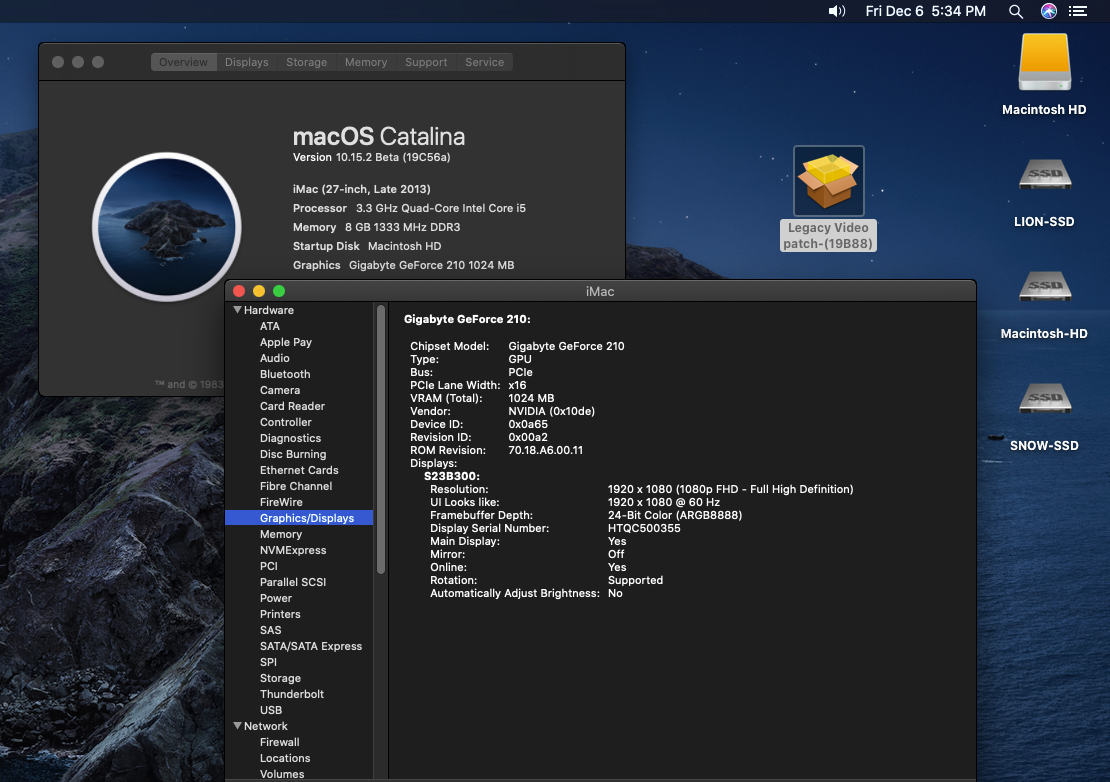Viewport: 1110px width, 782px height.
Task: Select SPI in the sidebar
Action: click(x=268, y=662)
